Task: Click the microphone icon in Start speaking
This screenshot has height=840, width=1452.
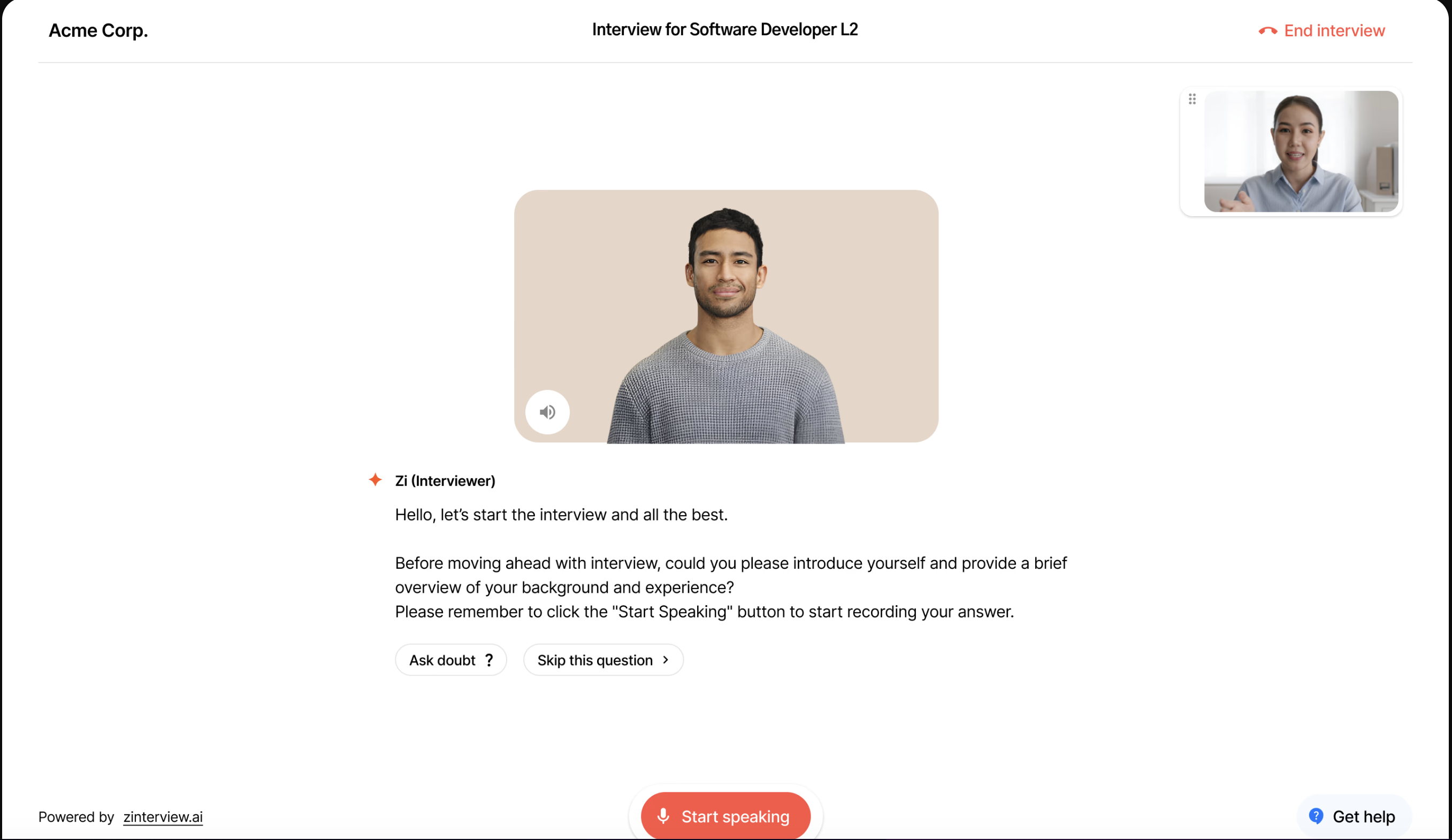Action: (663, 816)
